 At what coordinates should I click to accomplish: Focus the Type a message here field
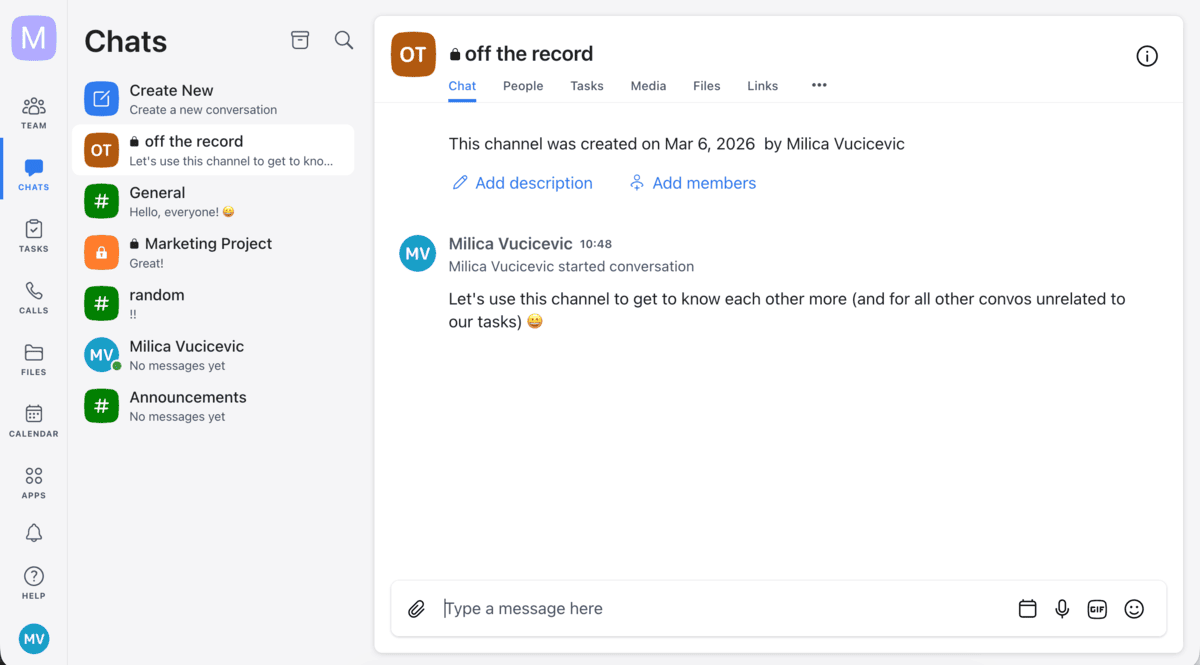pos(720,609)
